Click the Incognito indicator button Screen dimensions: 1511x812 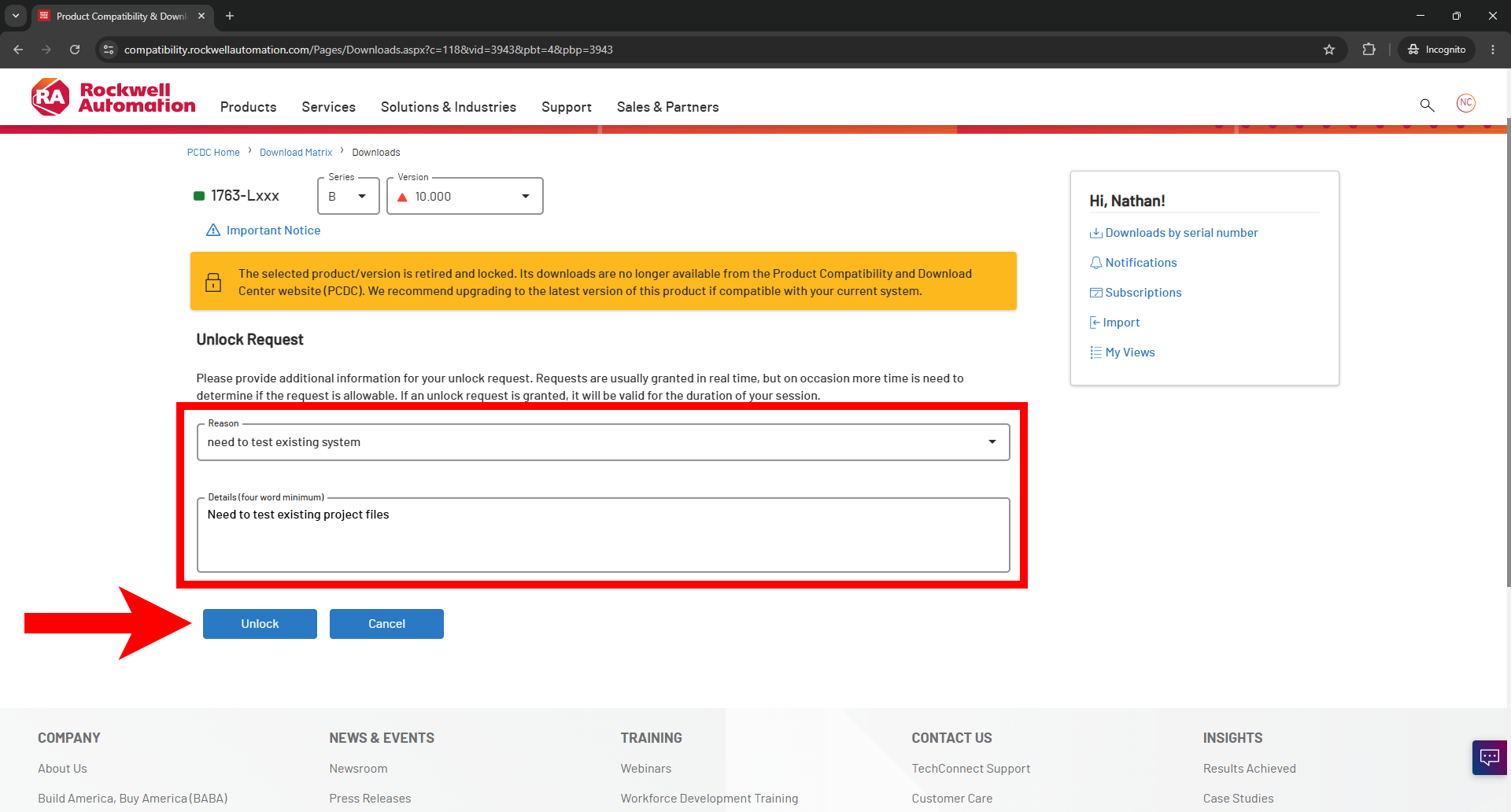pos(1437,50)
